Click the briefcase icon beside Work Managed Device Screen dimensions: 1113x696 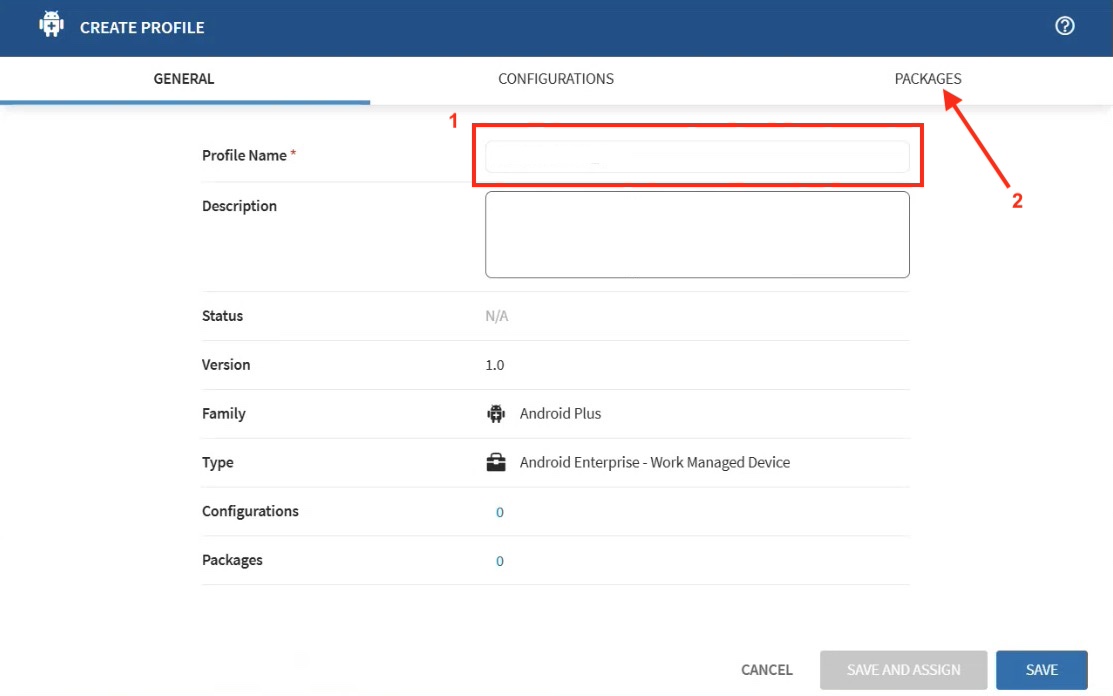pos(495,463)
